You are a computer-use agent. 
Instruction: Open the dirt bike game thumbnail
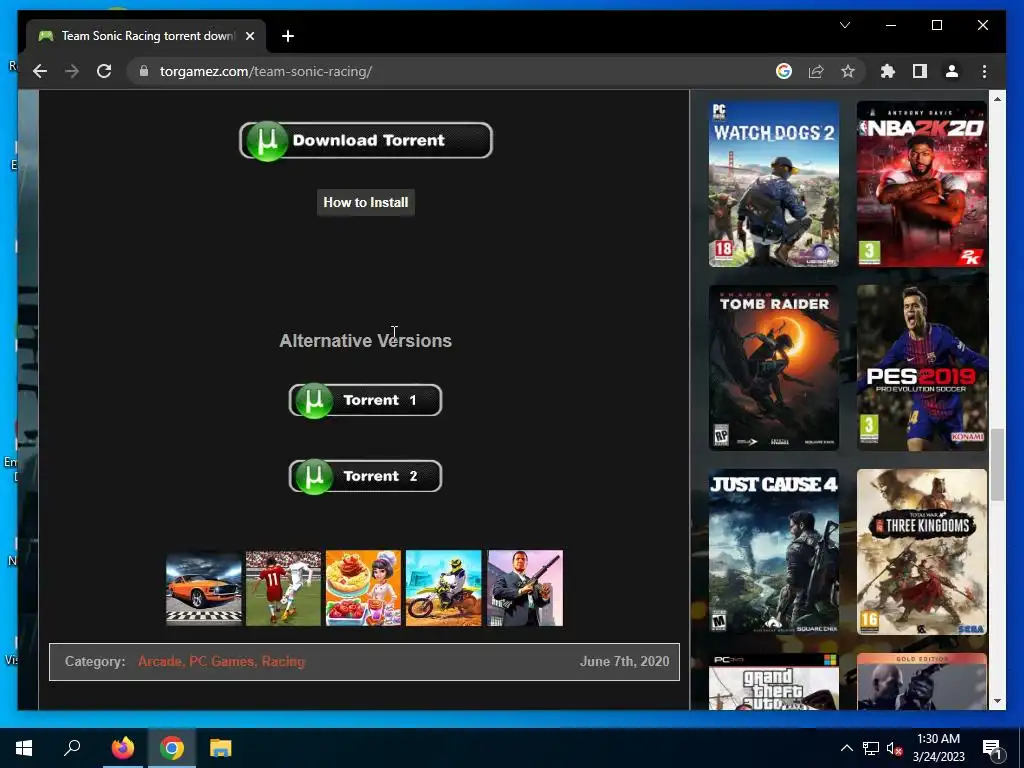(x=443, y=588)
